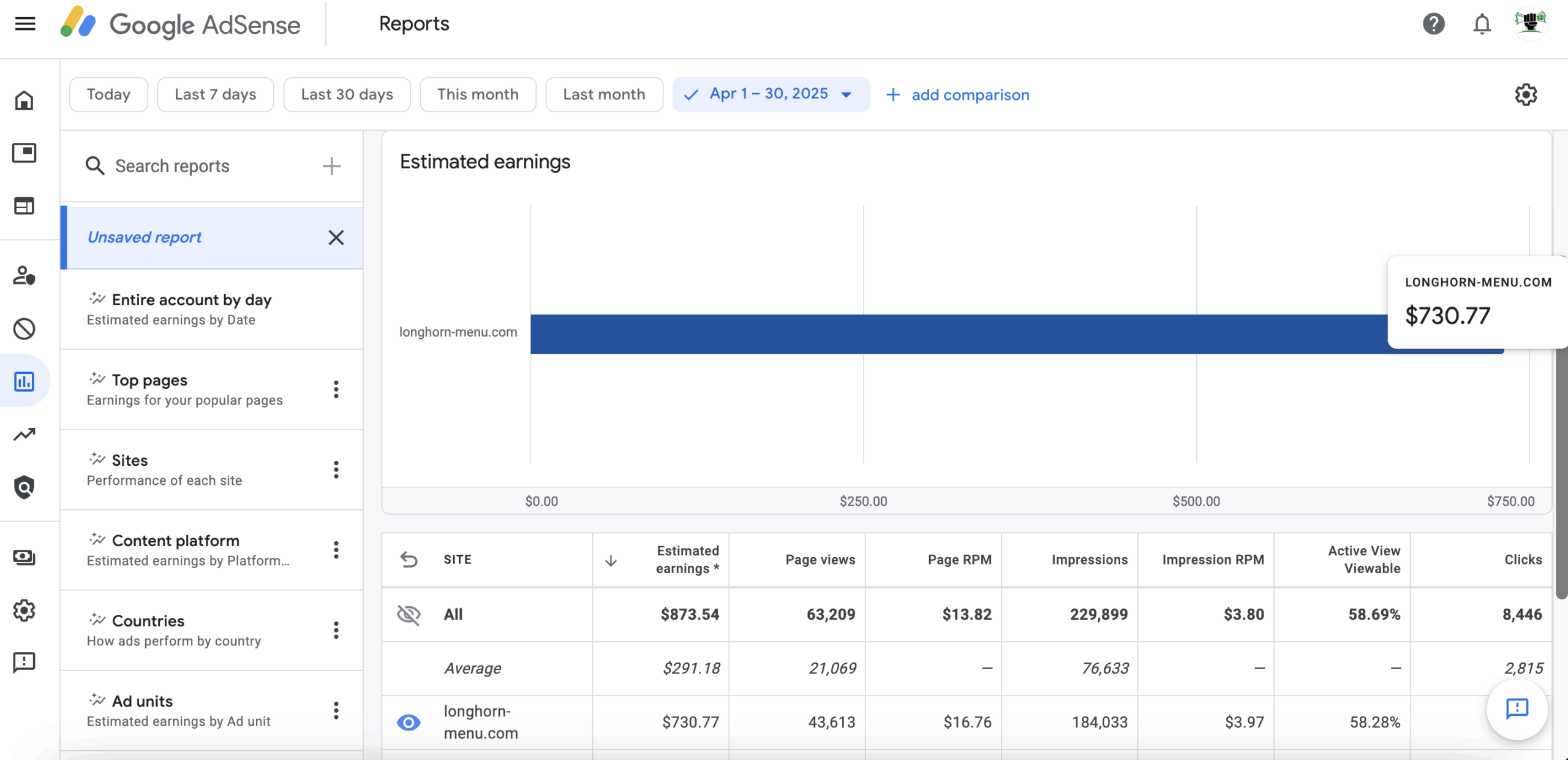This screenshot has width=1568, height=760.
Task: Select the Reports sidebar icon
Action: coord(24,381)
